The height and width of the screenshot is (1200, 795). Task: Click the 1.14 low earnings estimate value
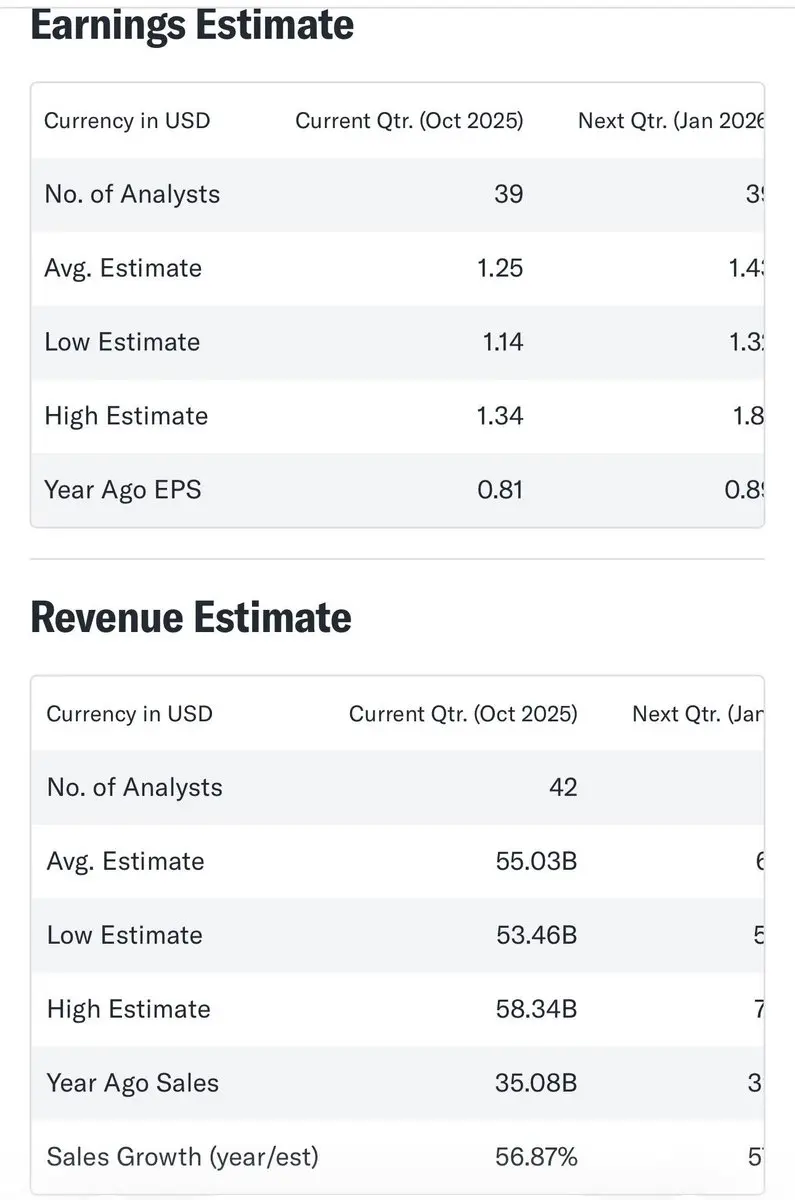click(x=502, y=342)
